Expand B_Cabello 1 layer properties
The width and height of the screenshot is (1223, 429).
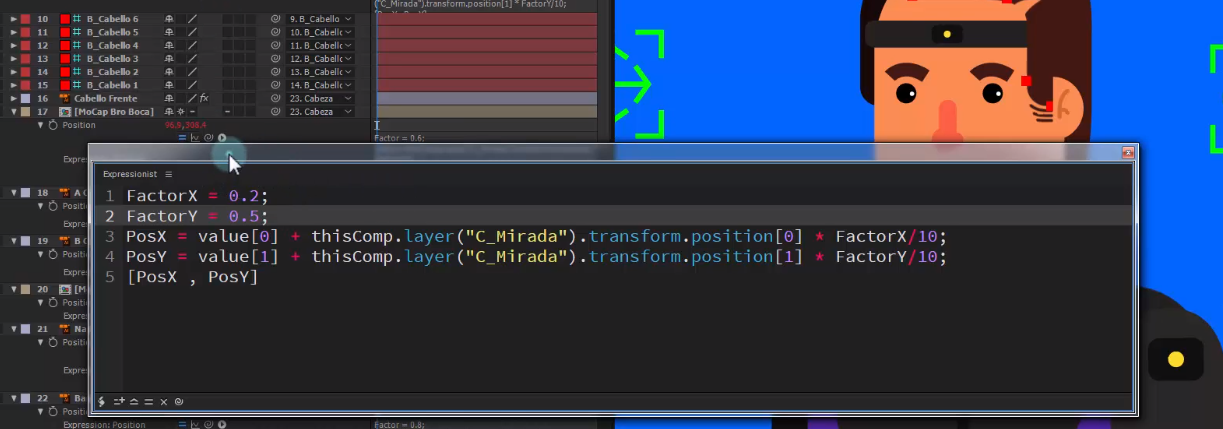[x=13, y=85]
